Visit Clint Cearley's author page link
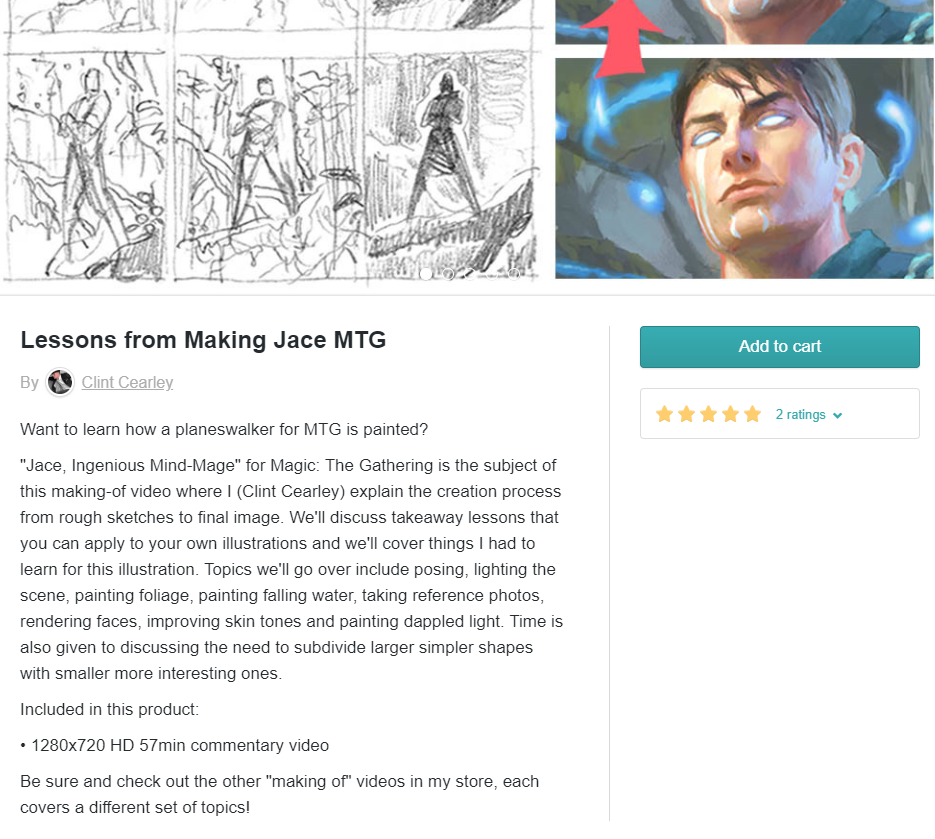935x839 pixels. [127, 382]
